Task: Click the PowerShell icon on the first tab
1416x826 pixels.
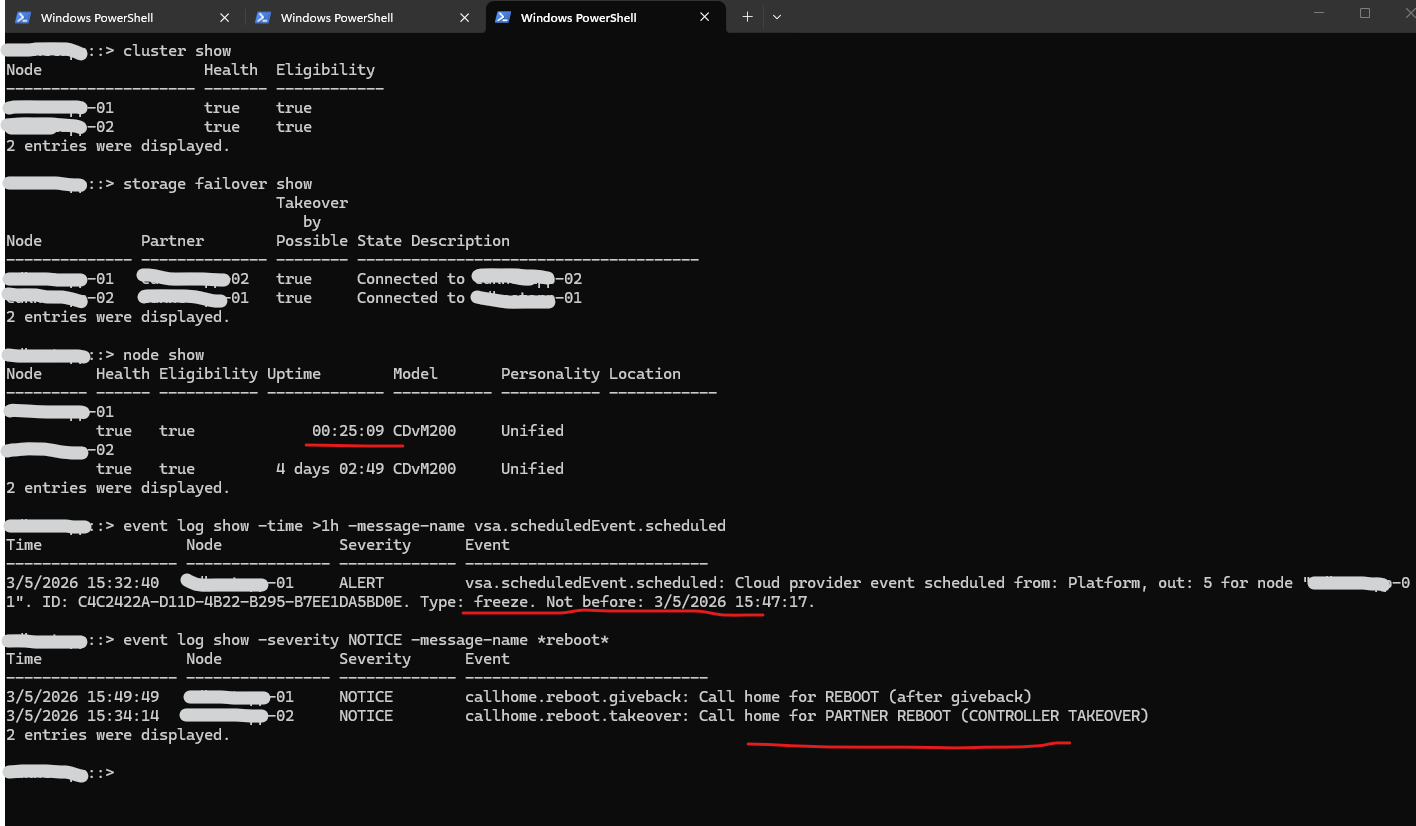Action: pos(22,17)
